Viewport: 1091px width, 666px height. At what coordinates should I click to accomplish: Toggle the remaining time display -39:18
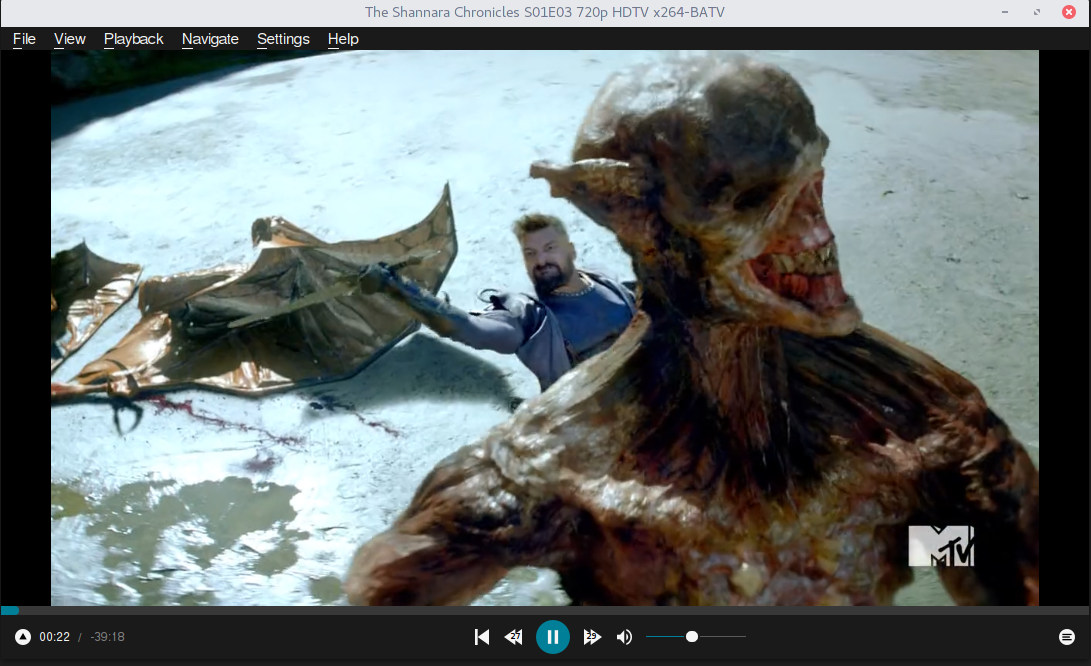[x=107, y=637]
